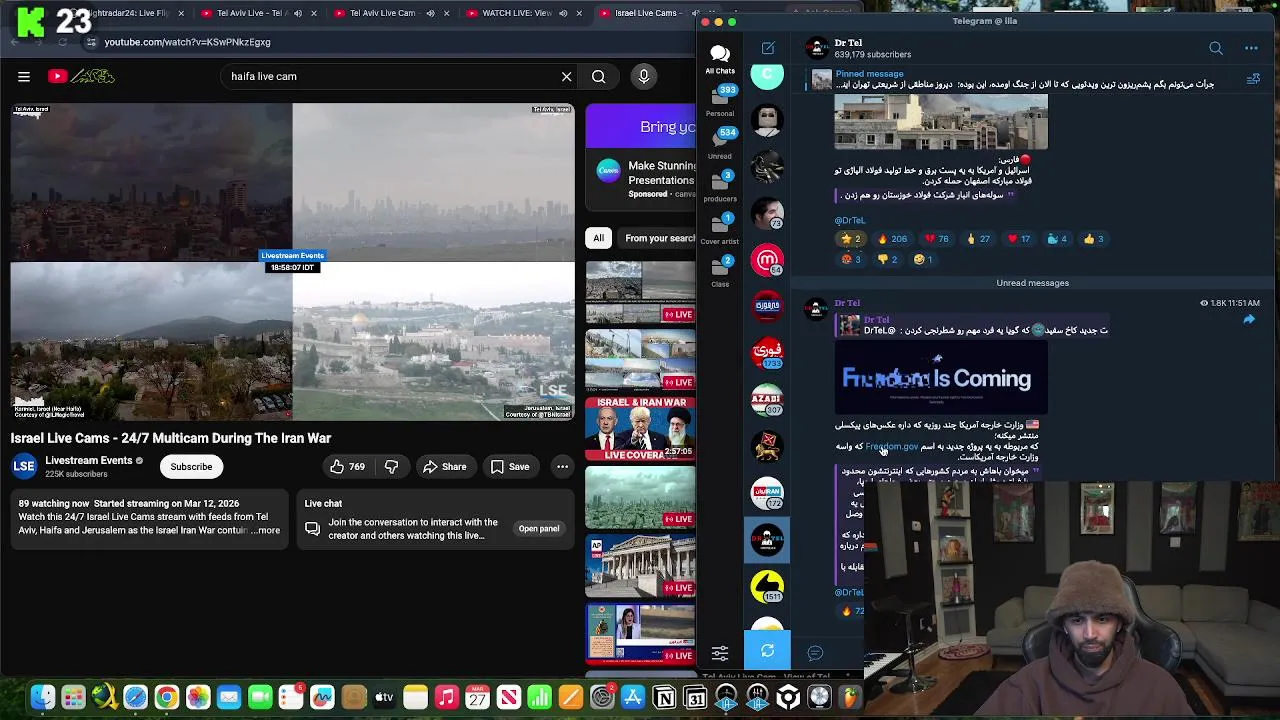Toggle the fire reaction with 206
The width and height of the screenshot is (1280, 720).
click(x=892, y=239)
